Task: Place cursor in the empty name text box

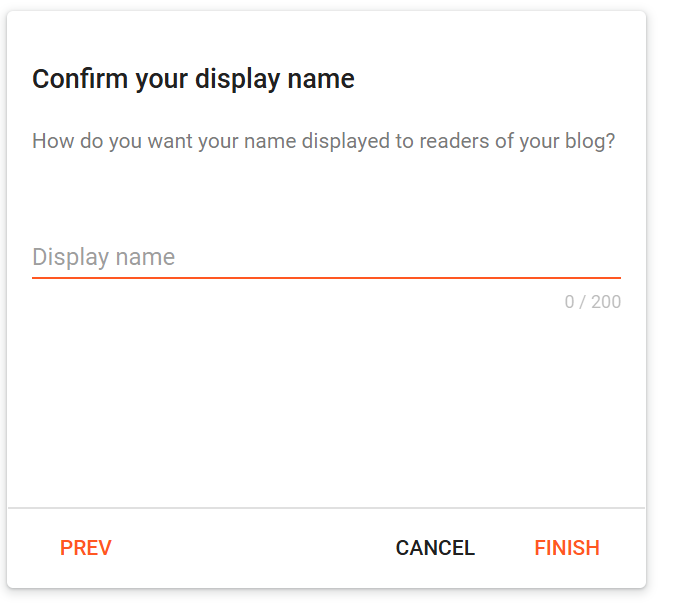Action: pyautogui.click(x=326, y=257)
